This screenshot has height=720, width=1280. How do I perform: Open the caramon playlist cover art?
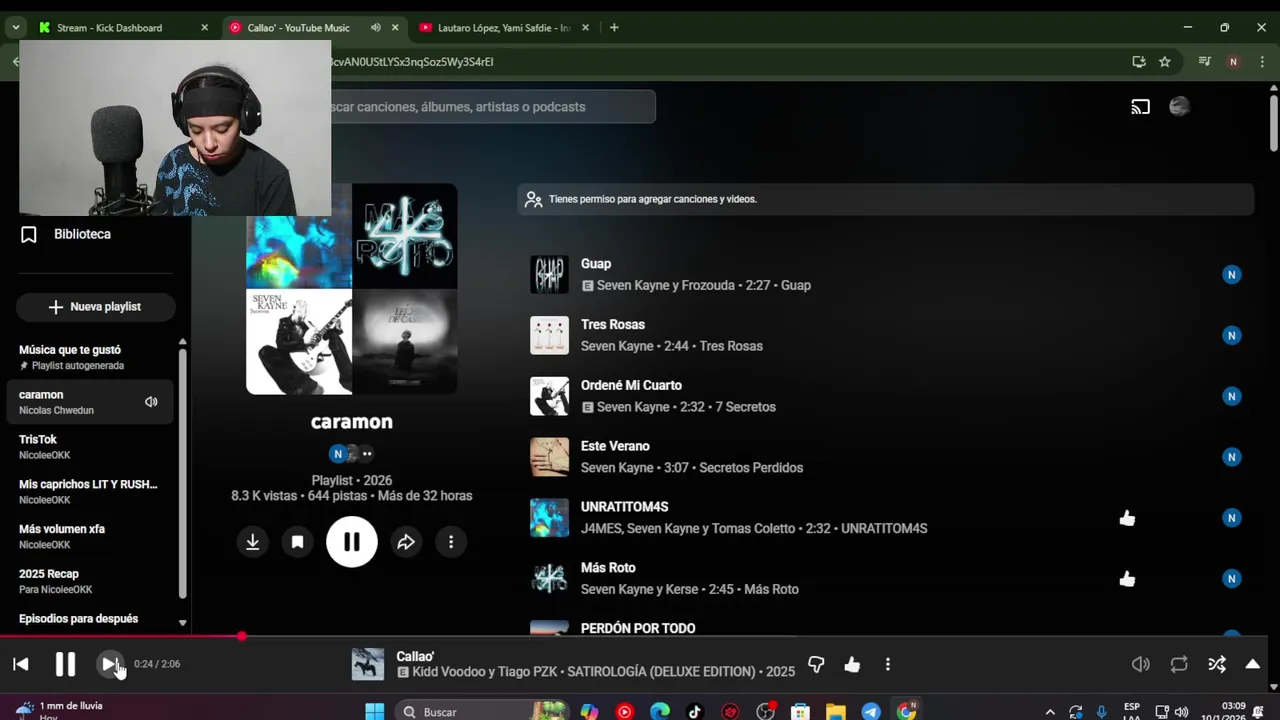[352, 289]
